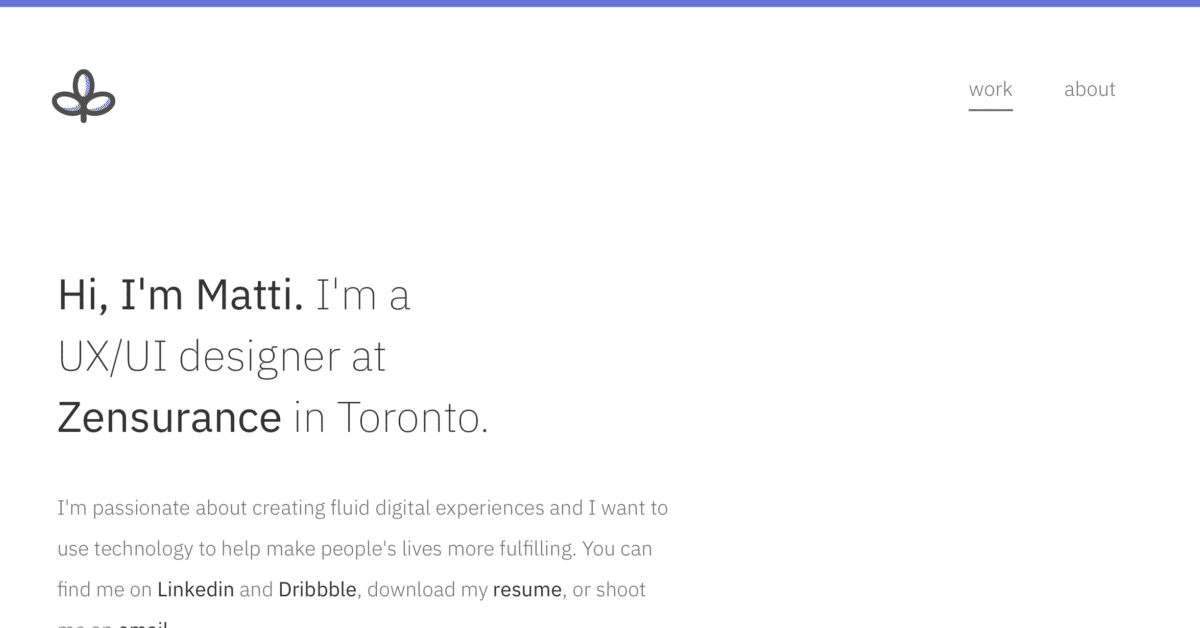Click the left leaf of the logo

(66, 102)
